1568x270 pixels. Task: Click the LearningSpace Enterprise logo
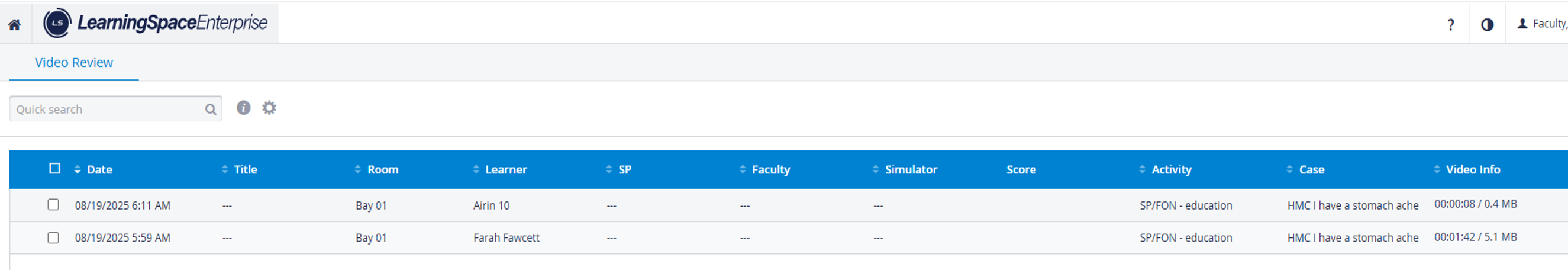(156, 23)
